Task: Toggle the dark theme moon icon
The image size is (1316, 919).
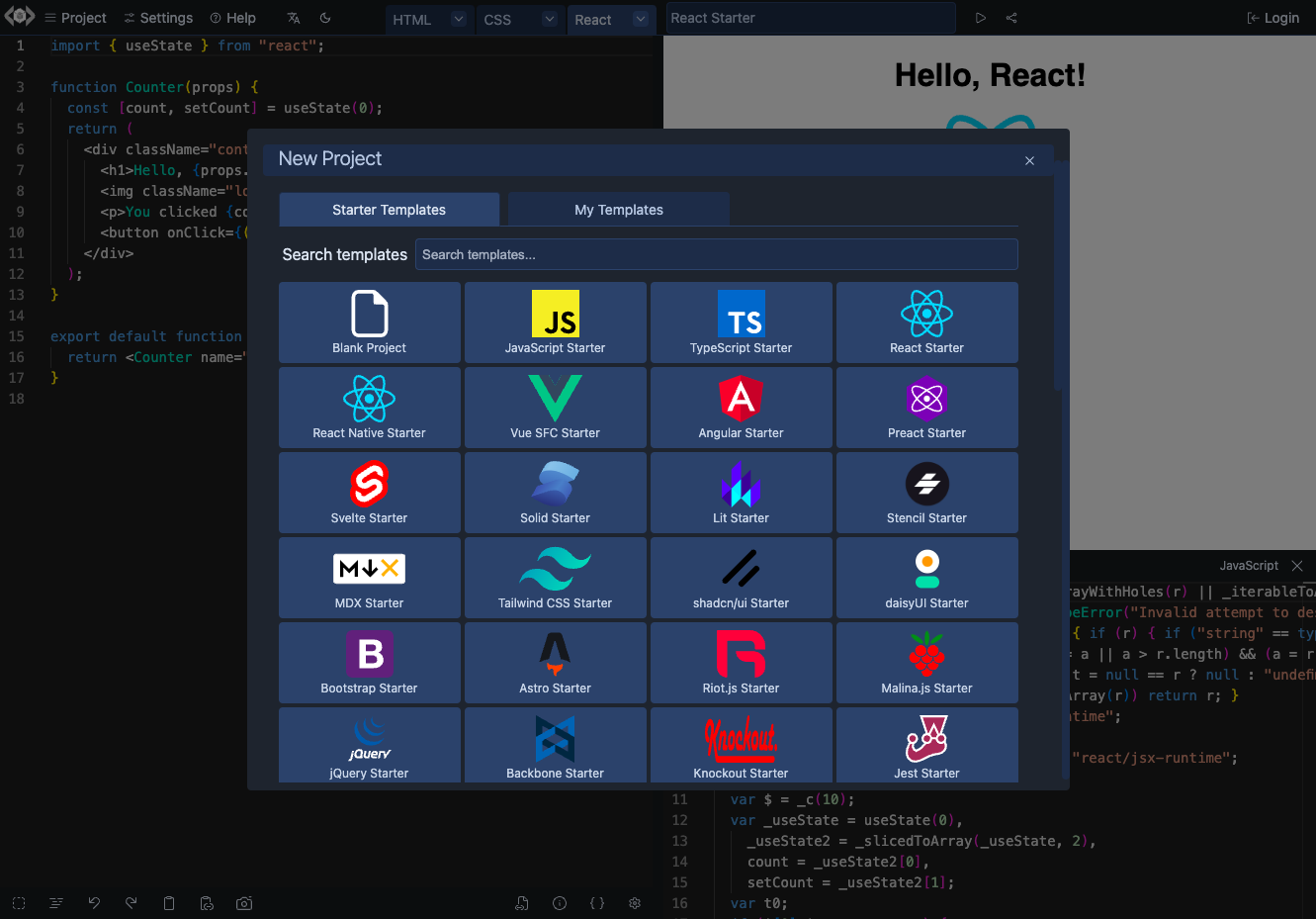Action: point(325,18)
